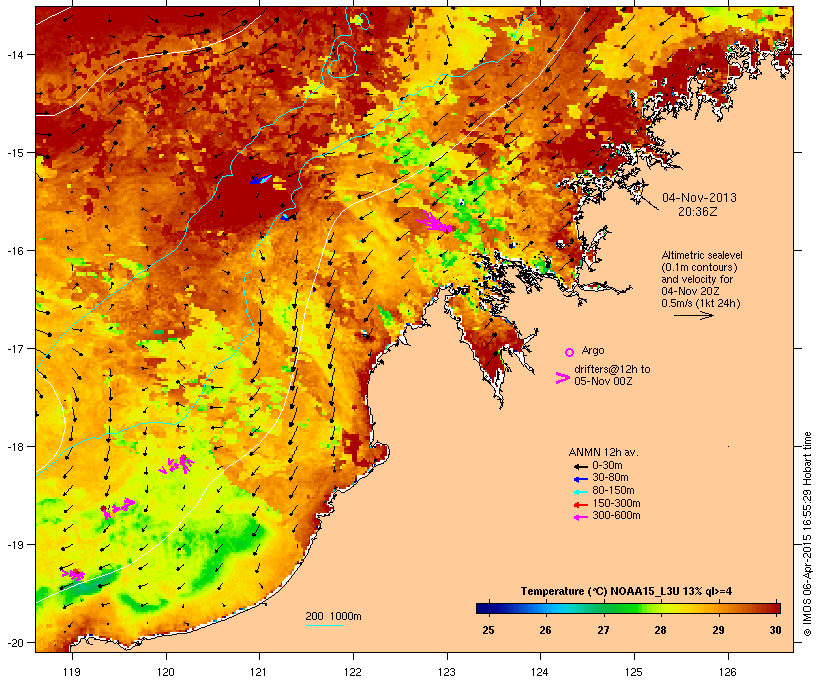Click the '125' longitude axis label

[x=634, y=672]
